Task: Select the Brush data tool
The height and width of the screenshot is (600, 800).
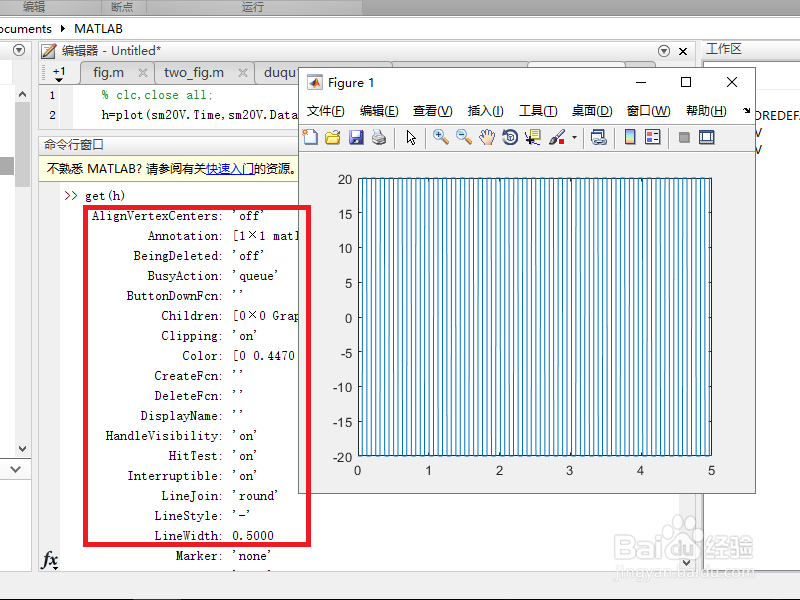Action: point(557,137)
